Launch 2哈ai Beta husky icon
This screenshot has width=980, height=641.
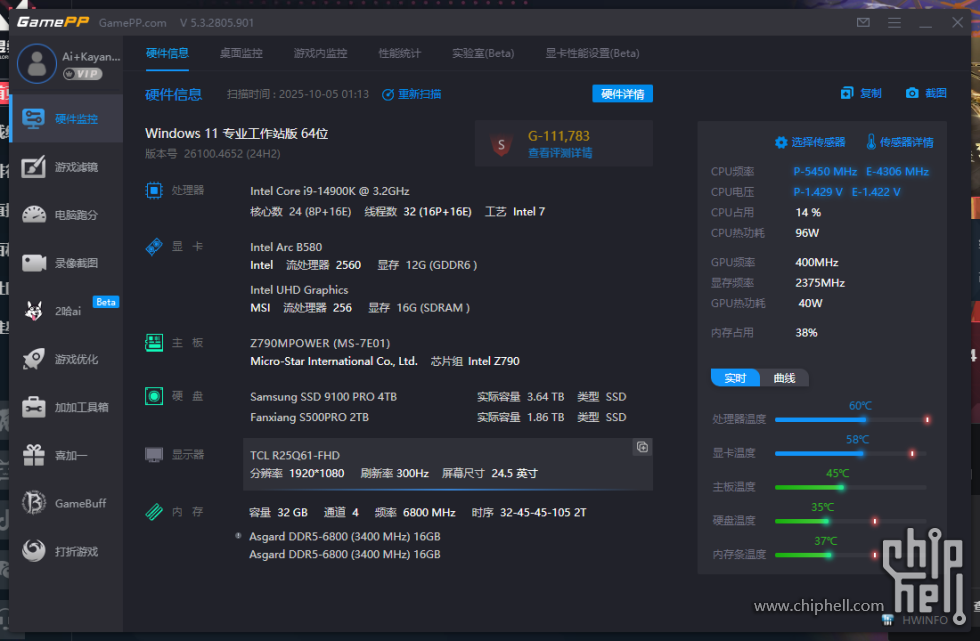tap(66, 311)
